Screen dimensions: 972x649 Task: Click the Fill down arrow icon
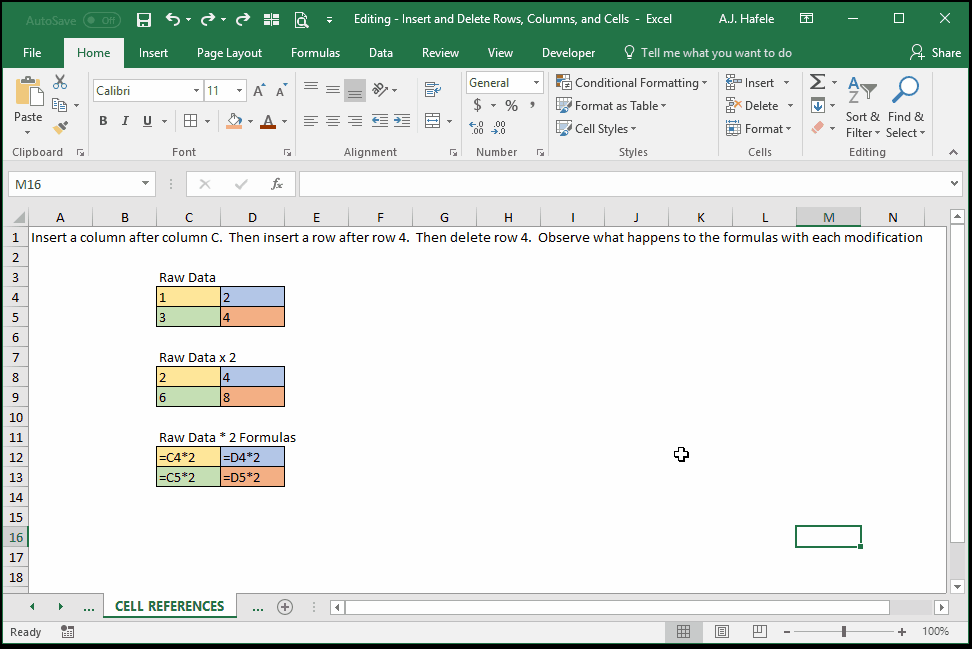(x=818, y=105)
